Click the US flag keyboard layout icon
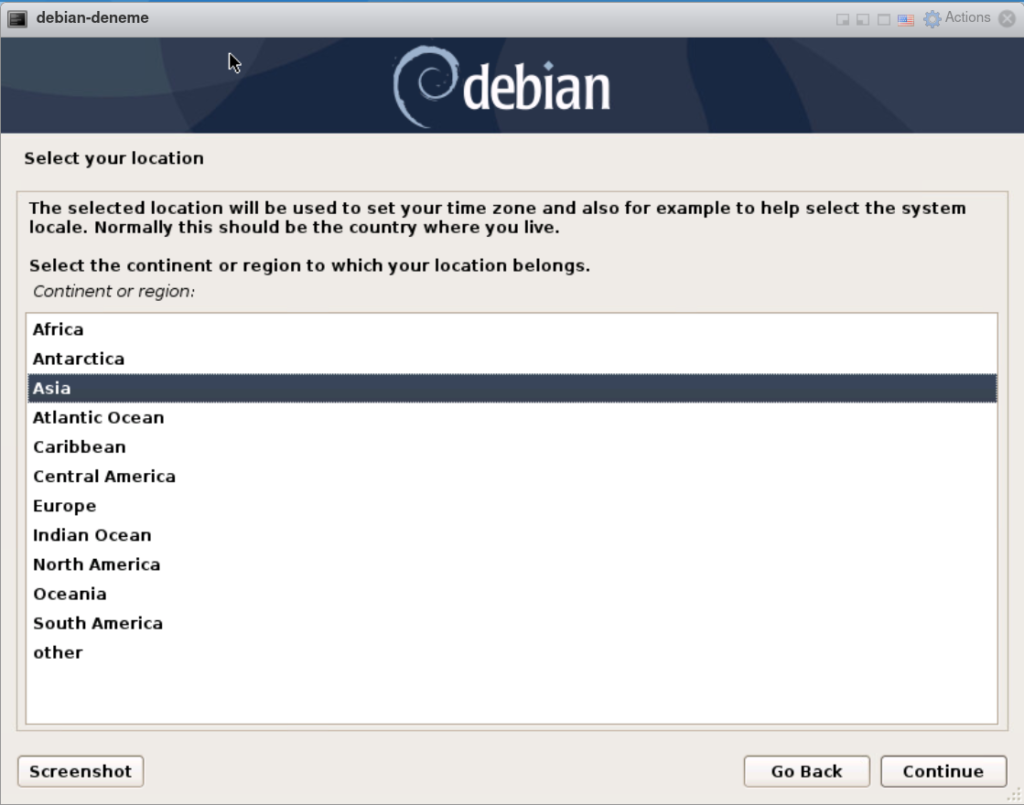 pos(905,20)
